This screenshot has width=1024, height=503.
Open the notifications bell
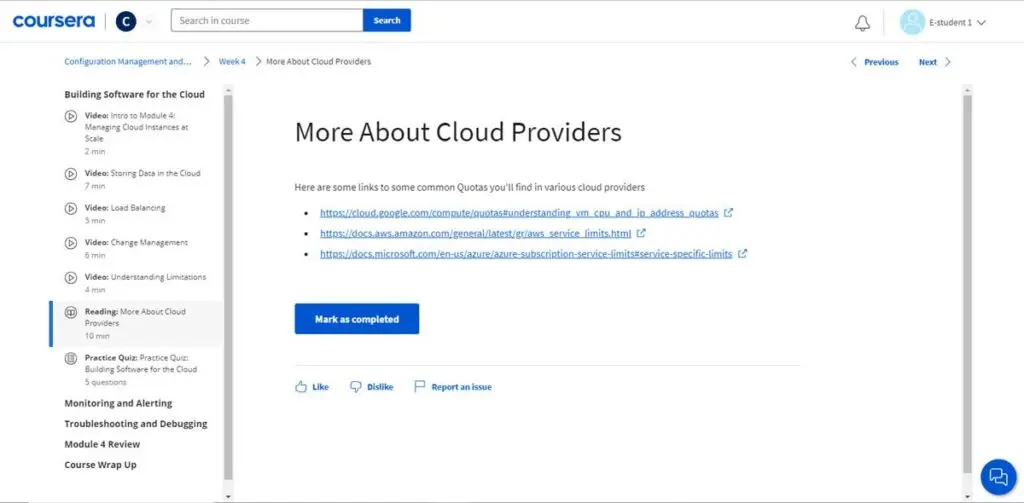862,23
